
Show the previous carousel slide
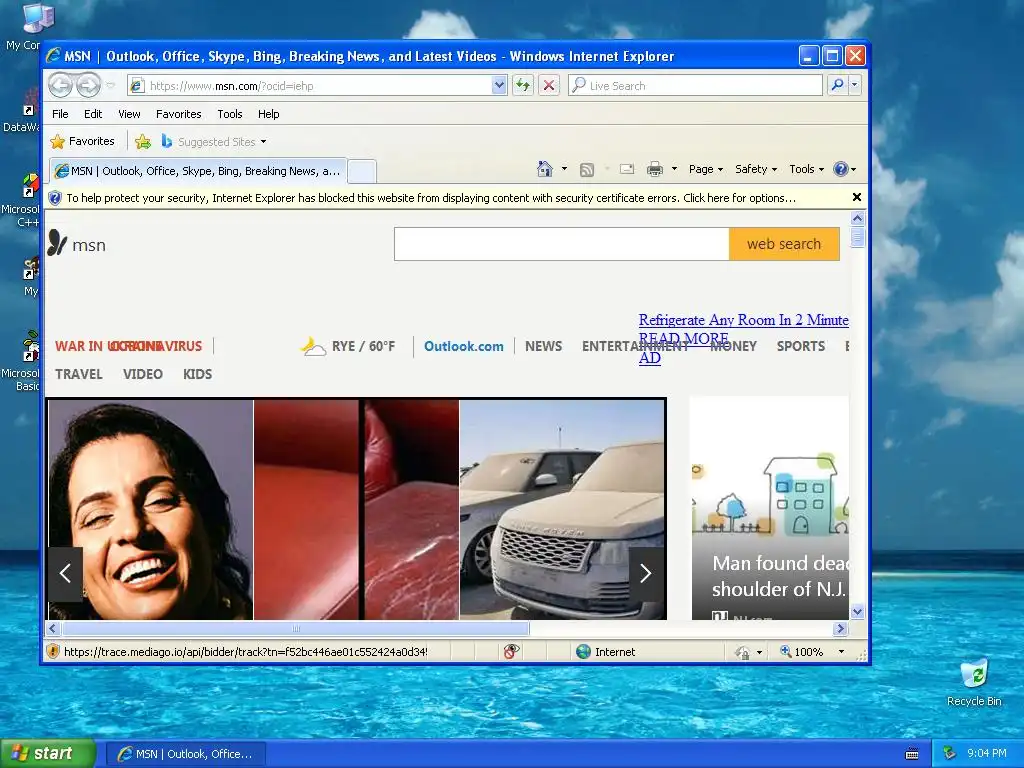coord(65,573)
